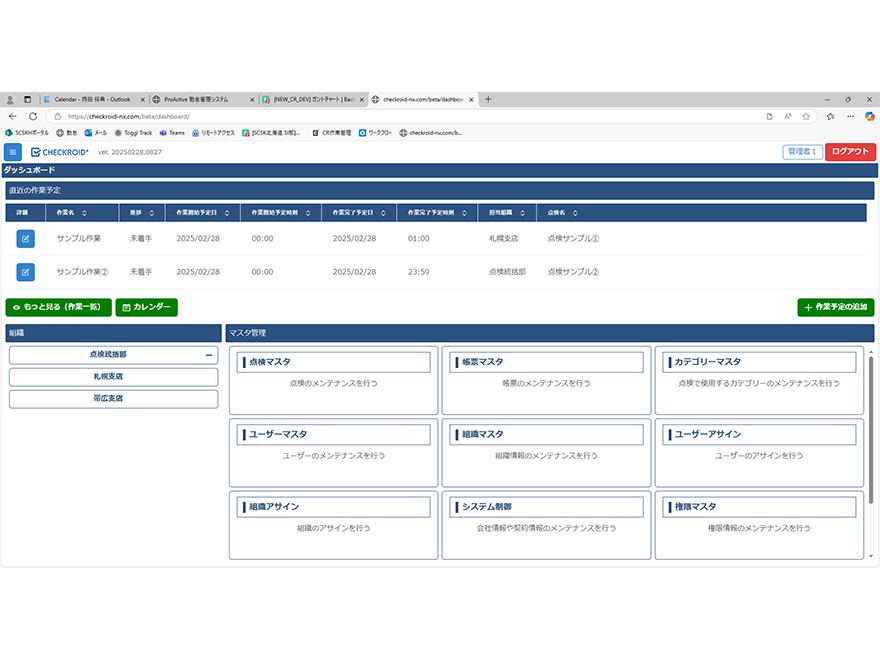Switch to NEW_CR_DEV ガントチャート tab
880x660 pixels.
coord(313,99)
